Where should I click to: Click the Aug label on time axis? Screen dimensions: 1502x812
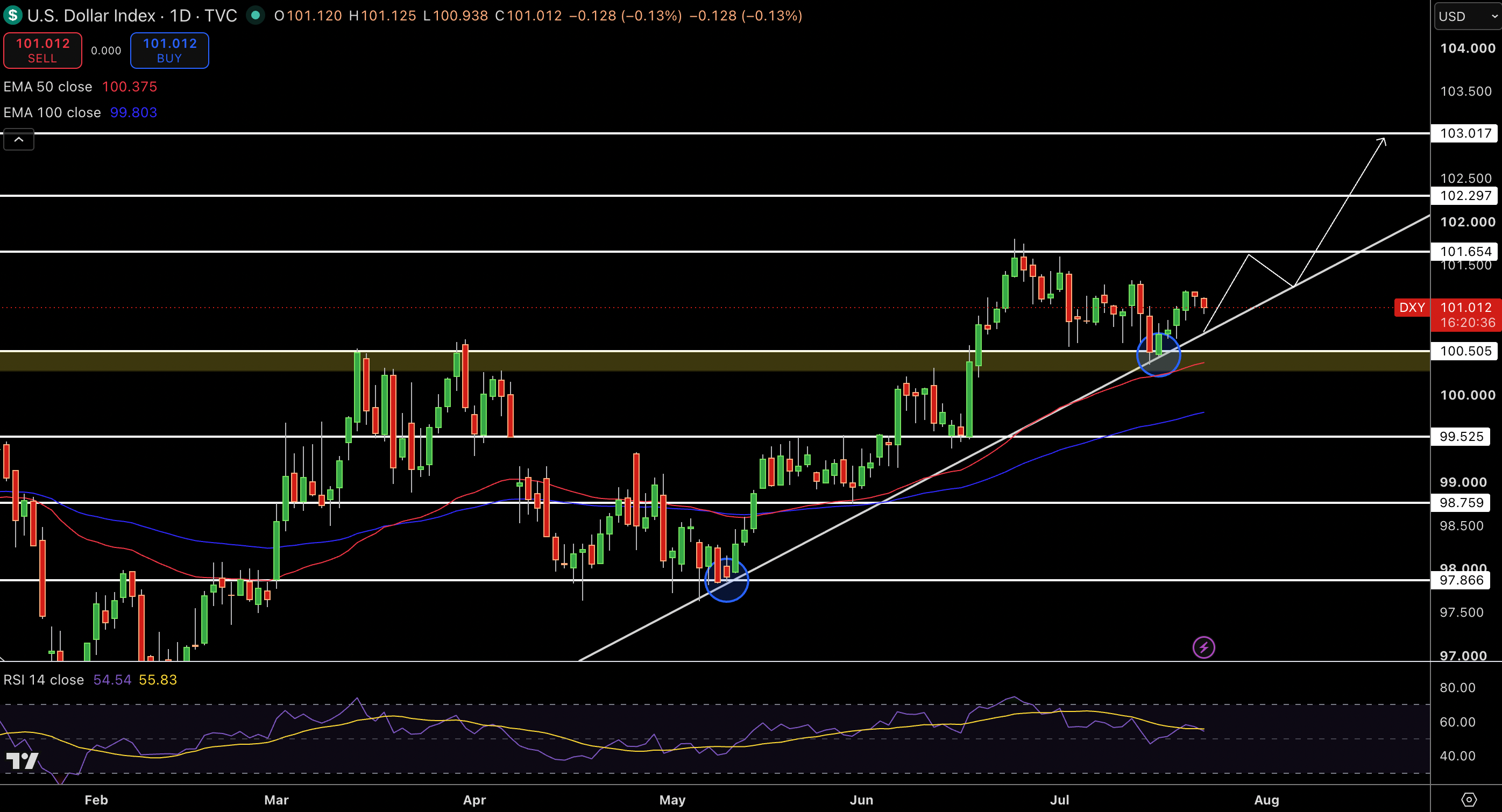(1266, 800)
